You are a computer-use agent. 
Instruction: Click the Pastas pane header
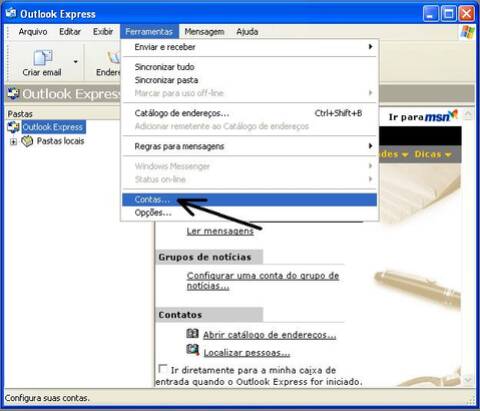coord(63,114)
